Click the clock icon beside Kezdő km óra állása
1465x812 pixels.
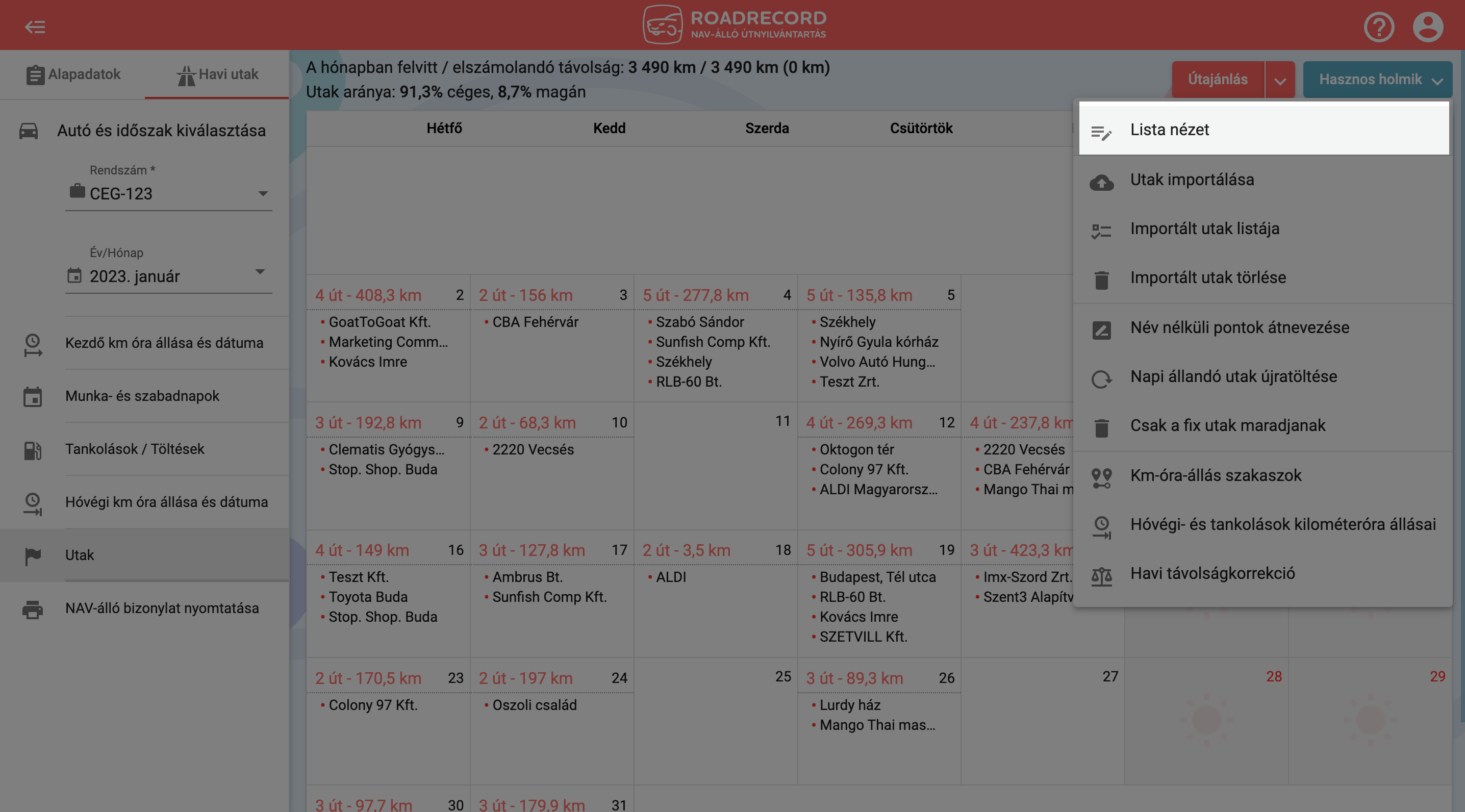tap(33, 345)
